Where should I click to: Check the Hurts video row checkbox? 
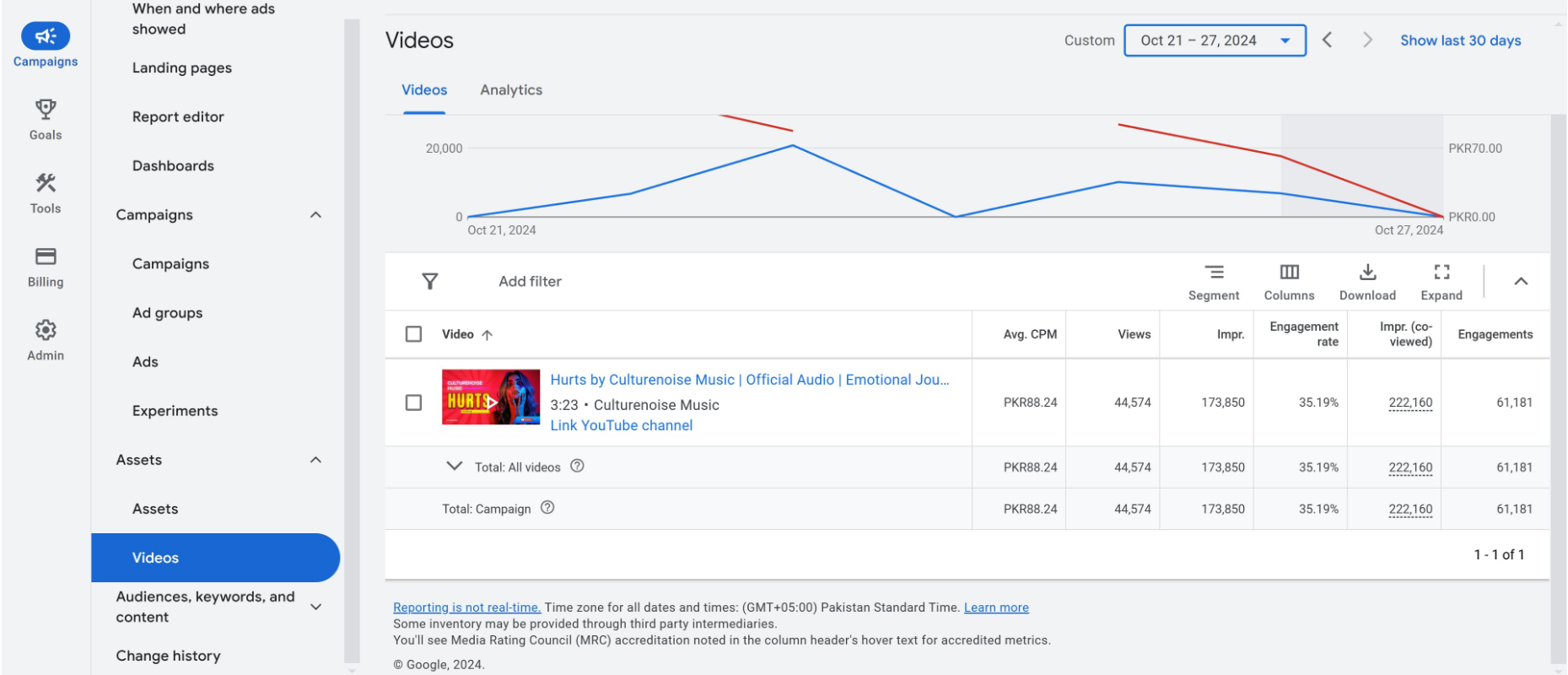click(x=413, y=402)
